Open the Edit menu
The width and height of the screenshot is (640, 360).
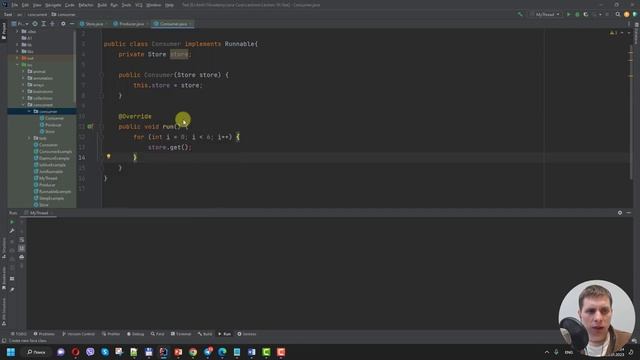click(x=25, y=5)
